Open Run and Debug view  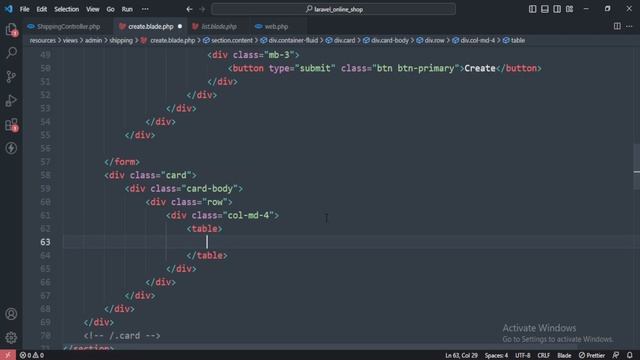click(11, 100)
